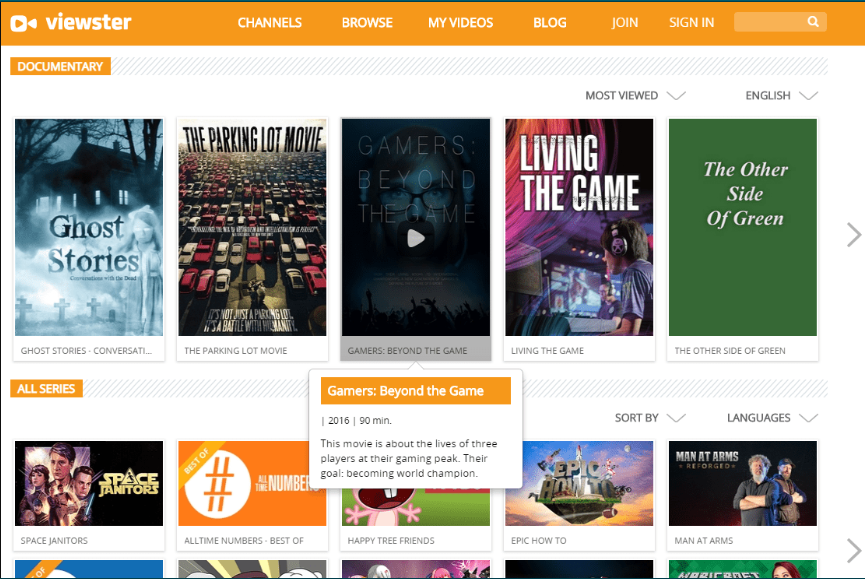Click Sign In
This screenshot has width=865, height=579.
coord(691,23)
